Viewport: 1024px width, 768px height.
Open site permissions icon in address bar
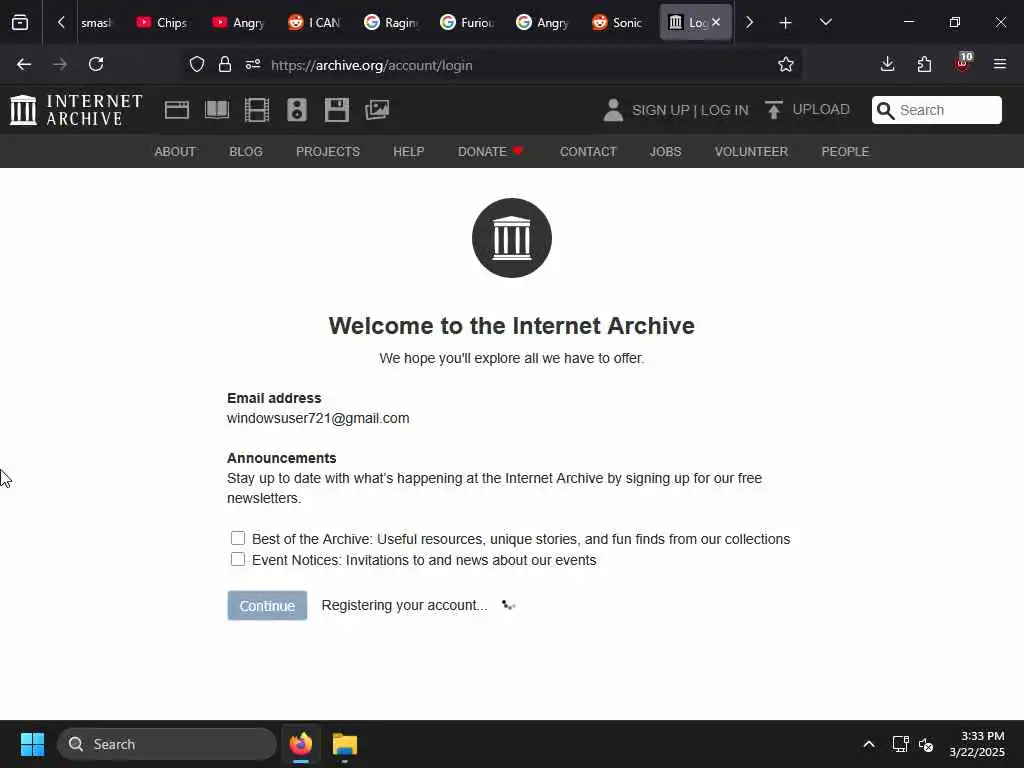pos(253,65)
